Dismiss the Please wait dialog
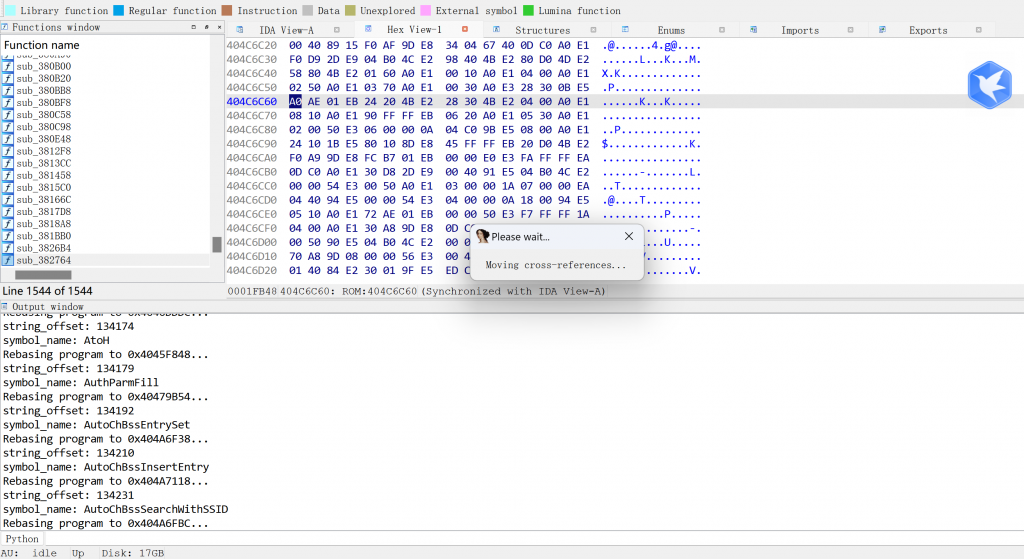Viewport: 1024px width, 559px height. (x=628, y=237)
